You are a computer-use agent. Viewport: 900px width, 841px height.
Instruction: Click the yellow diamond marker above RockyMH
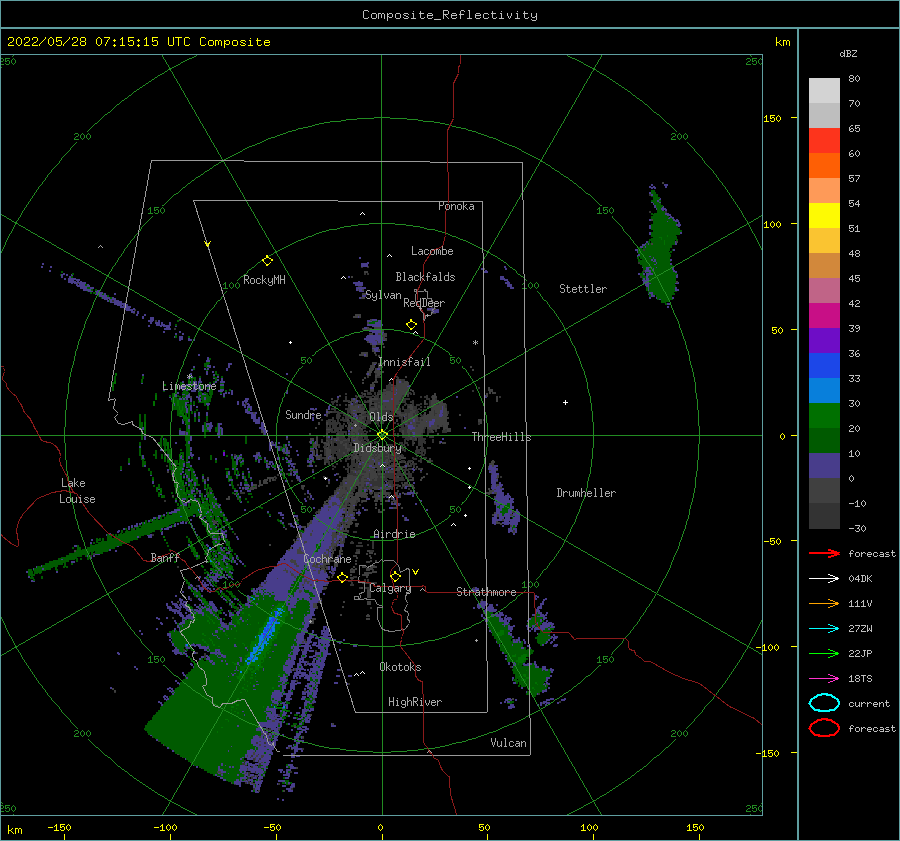point(267,261)
